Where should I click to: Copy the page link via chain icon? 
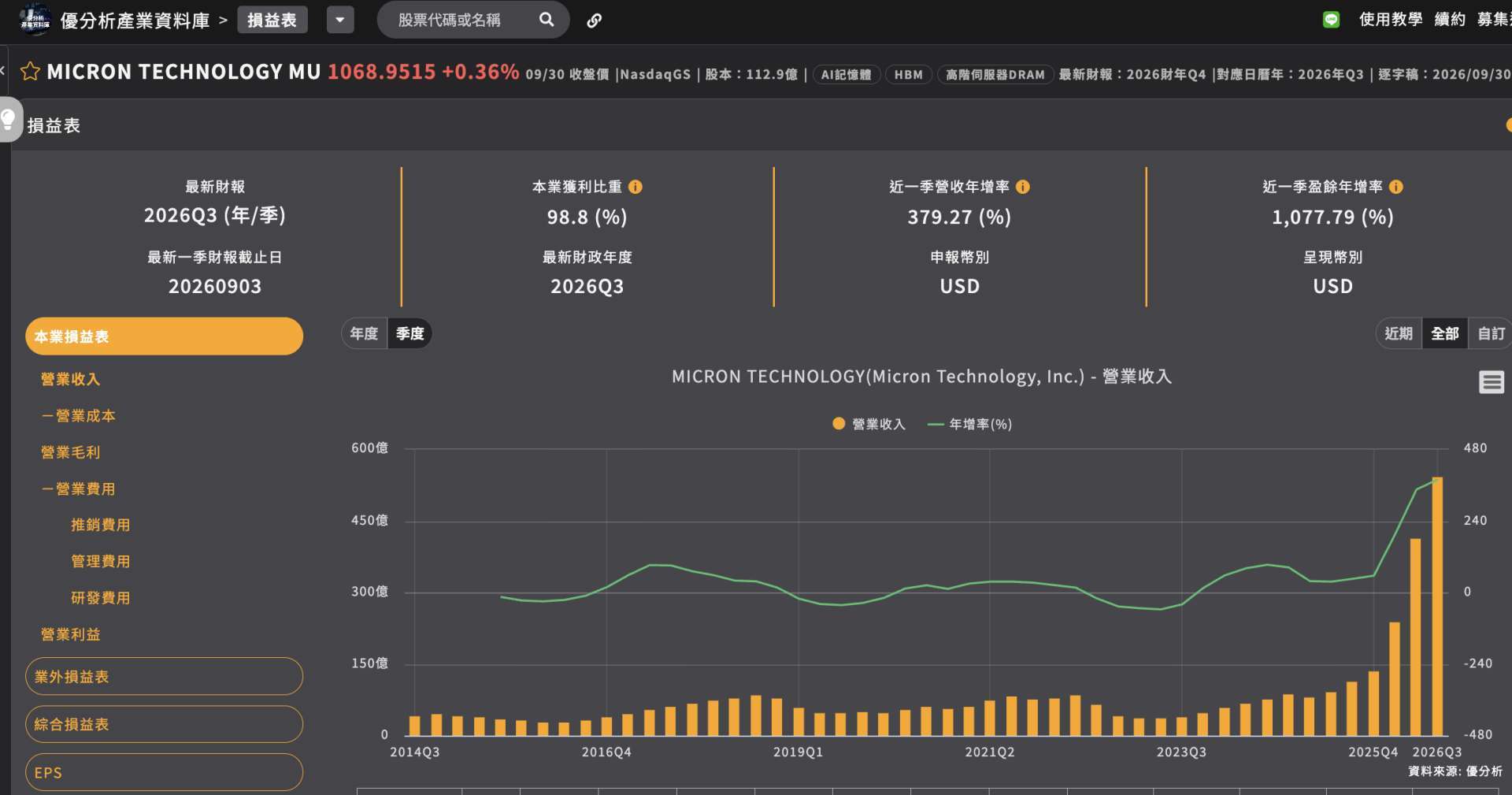click(595, 20)
